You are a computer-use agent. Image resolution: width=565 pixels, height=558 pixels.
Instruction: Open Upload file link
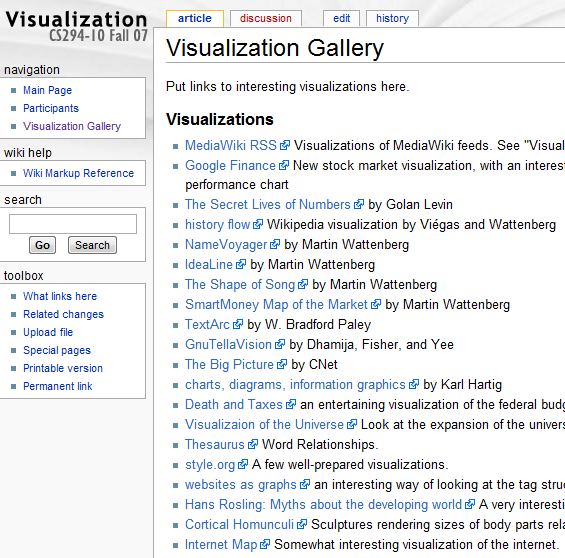[48, 332]
